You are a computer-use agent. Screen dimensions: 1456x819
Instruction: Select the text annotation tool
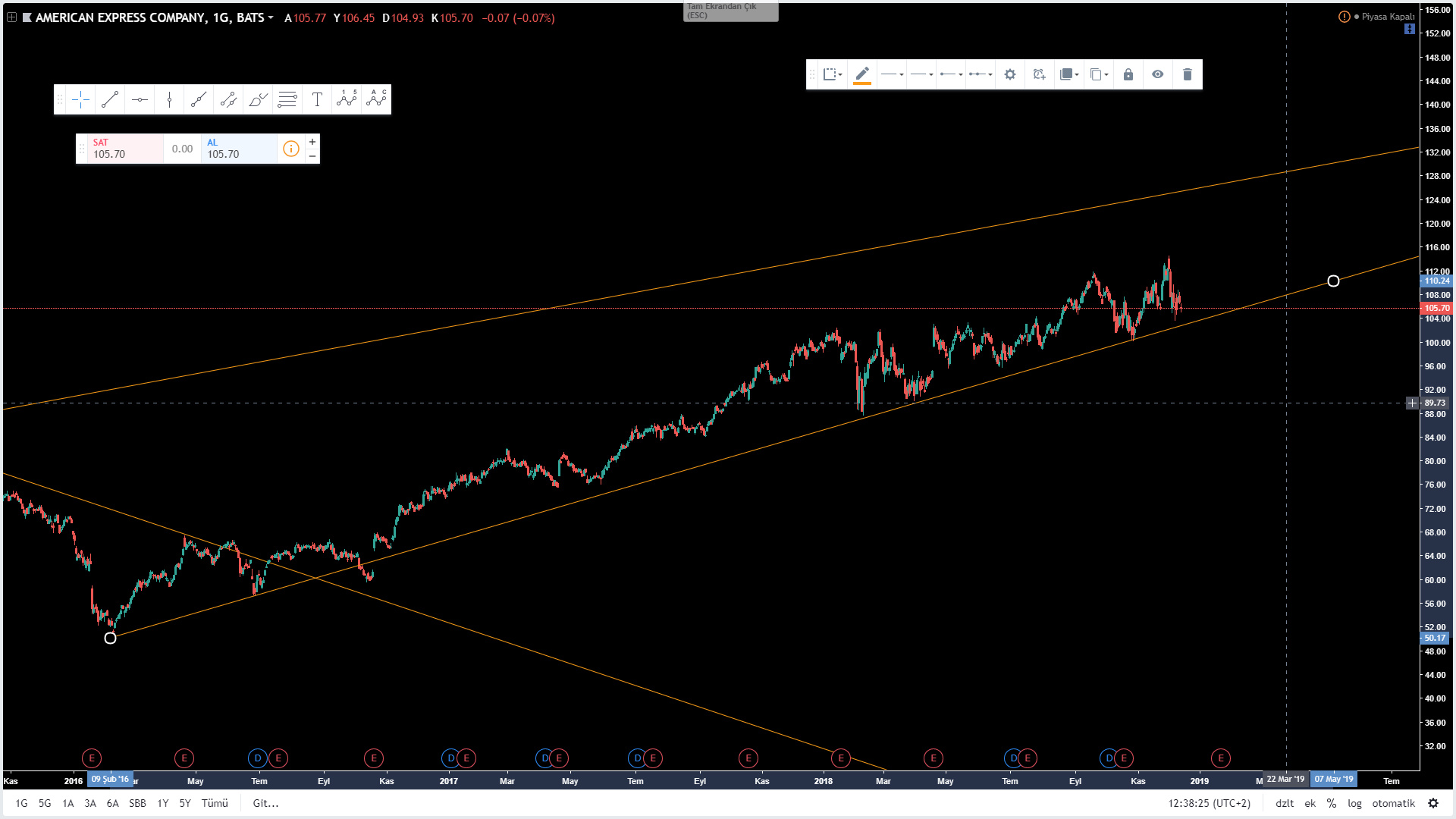tap(317, 99)
